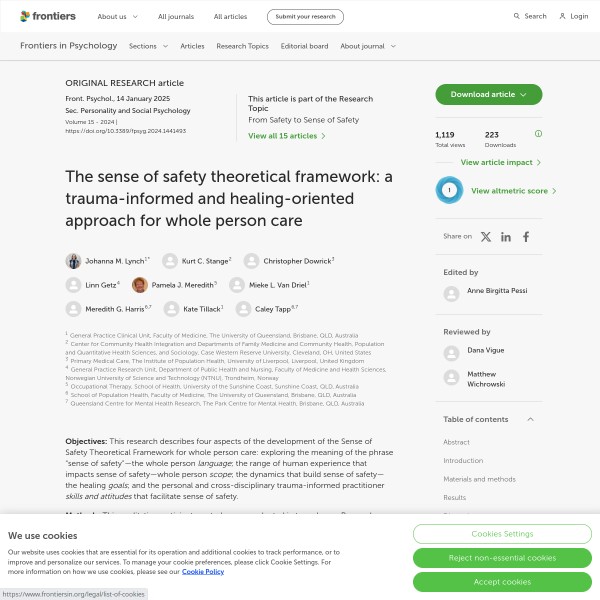This screenshot has width=600, height=600.
Task: Share the article on X
Action: (x=486, y=237)
